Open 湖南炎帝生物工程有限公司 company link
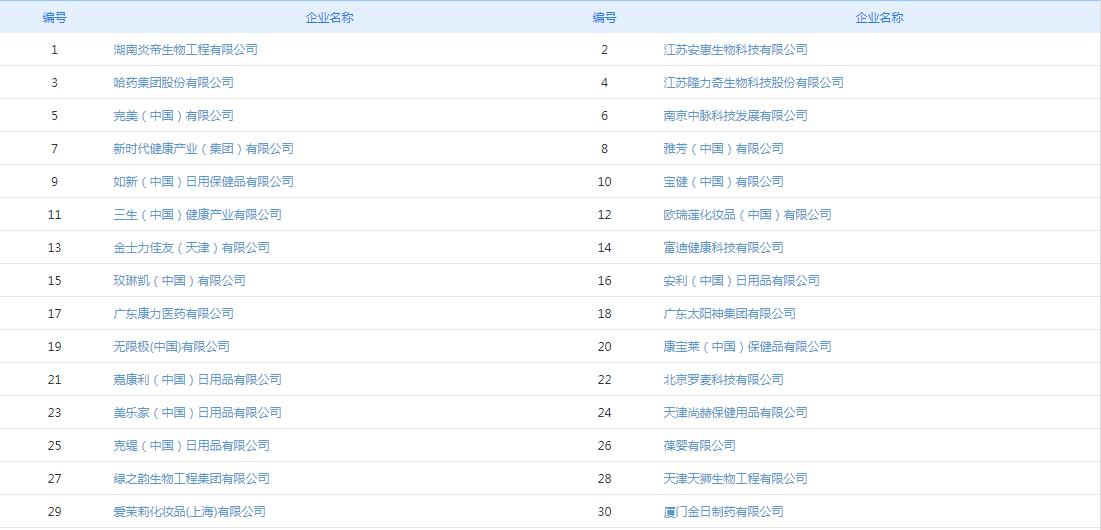Viewport: 1101px width, 530px height. (185, 50)
